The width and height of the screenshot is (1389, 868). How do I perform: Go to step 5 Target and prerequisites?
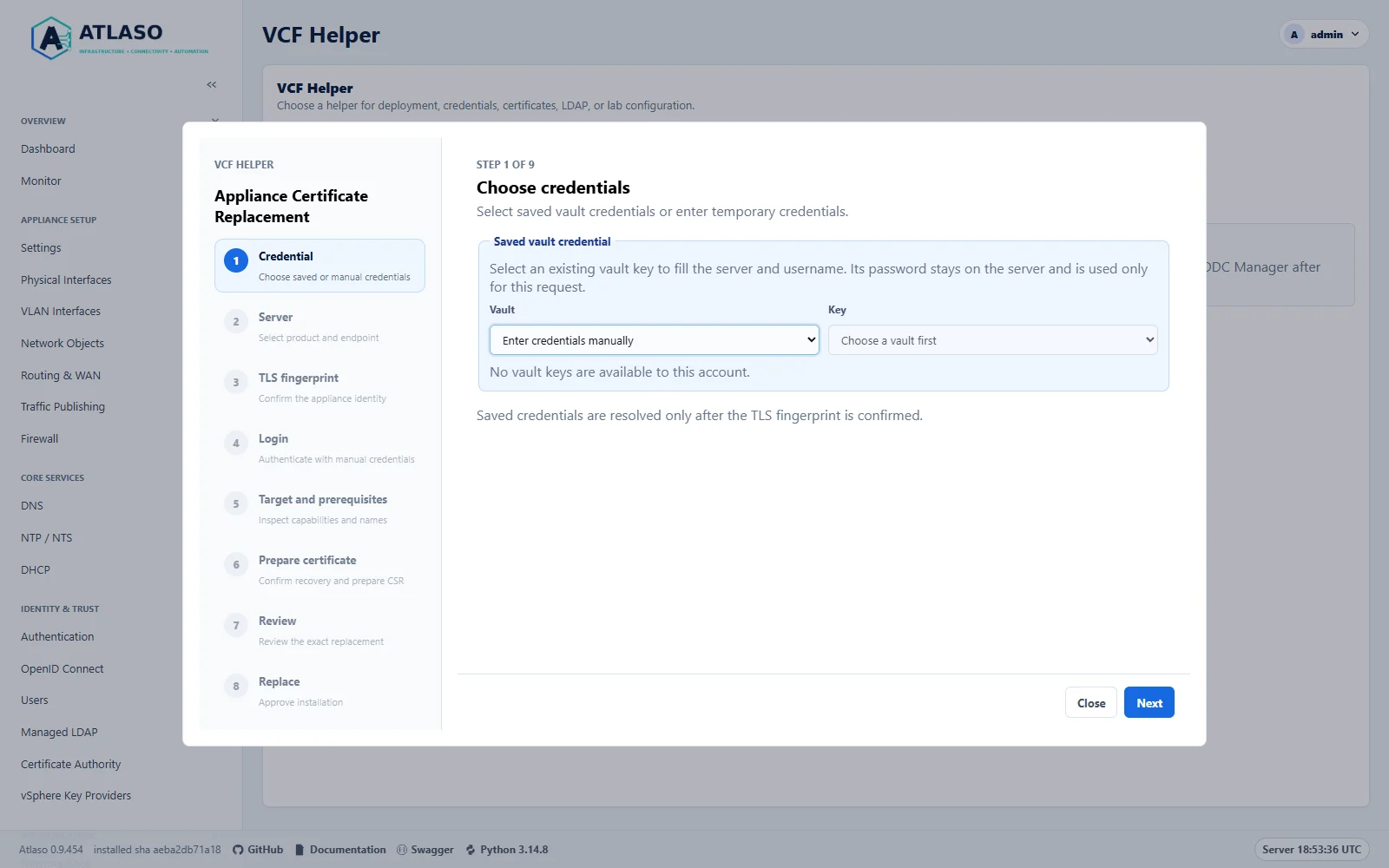319,509
